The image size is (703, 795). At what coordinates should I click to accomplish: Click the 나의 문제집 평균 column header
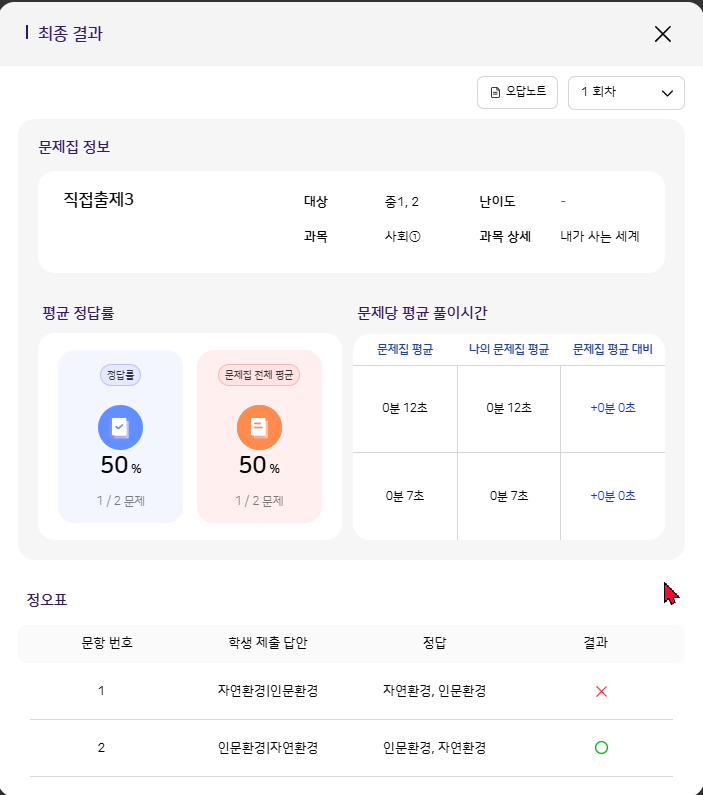509,349
